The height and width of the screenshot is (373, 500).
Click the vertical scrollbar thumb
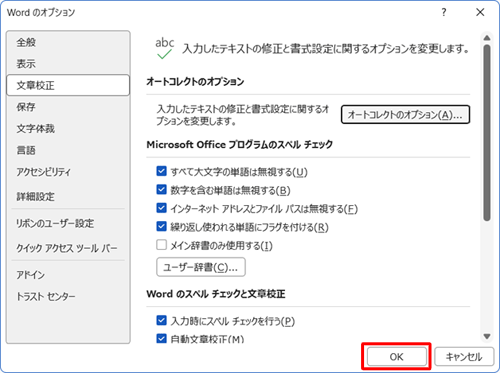coord(487,133)
